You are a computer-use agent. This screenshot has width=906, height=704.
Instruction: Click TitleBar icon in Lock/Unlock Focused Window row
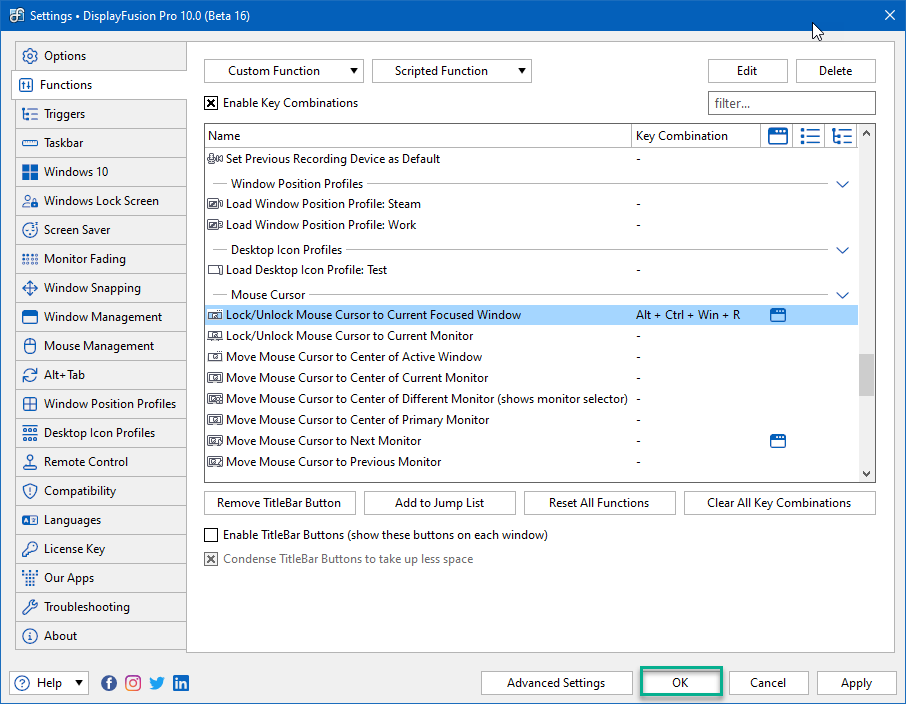tap(778, 315)
